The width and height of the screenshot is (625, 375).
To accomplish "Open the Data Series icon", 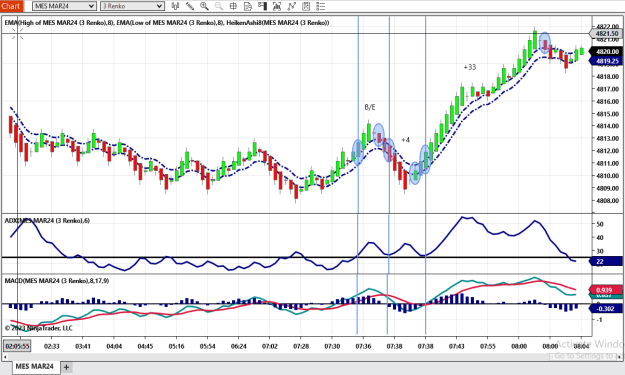I will [x=277, y=6].
